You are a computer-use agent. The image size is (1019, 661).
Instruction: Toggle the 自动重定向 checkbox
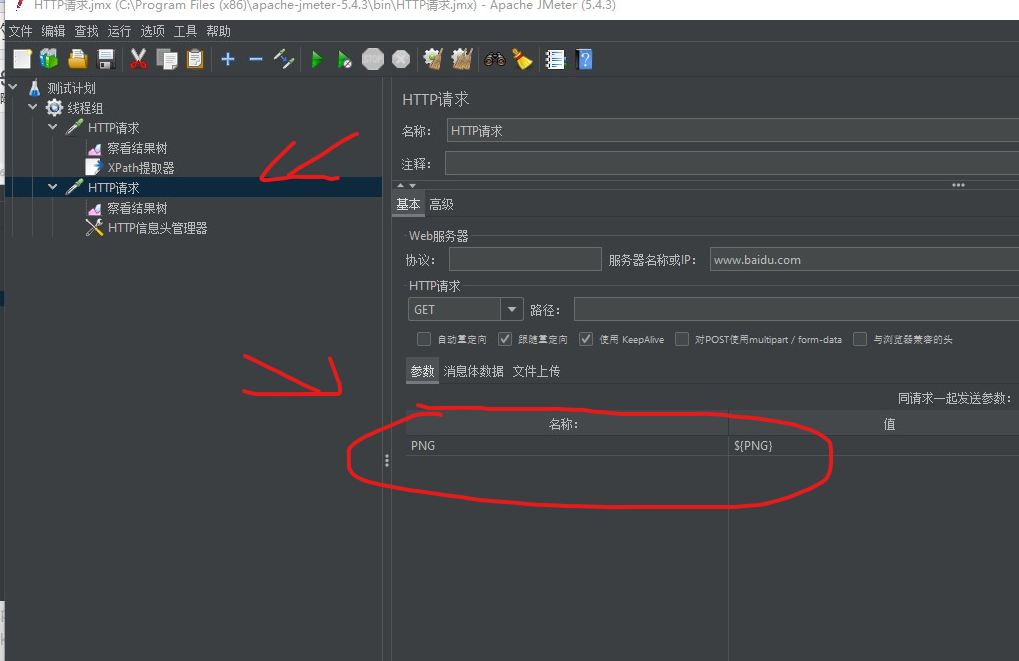point(424,339)
